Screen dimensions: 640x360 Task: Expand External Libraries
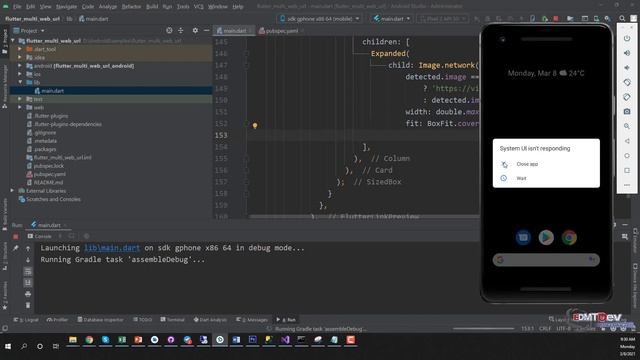[12, 191]
